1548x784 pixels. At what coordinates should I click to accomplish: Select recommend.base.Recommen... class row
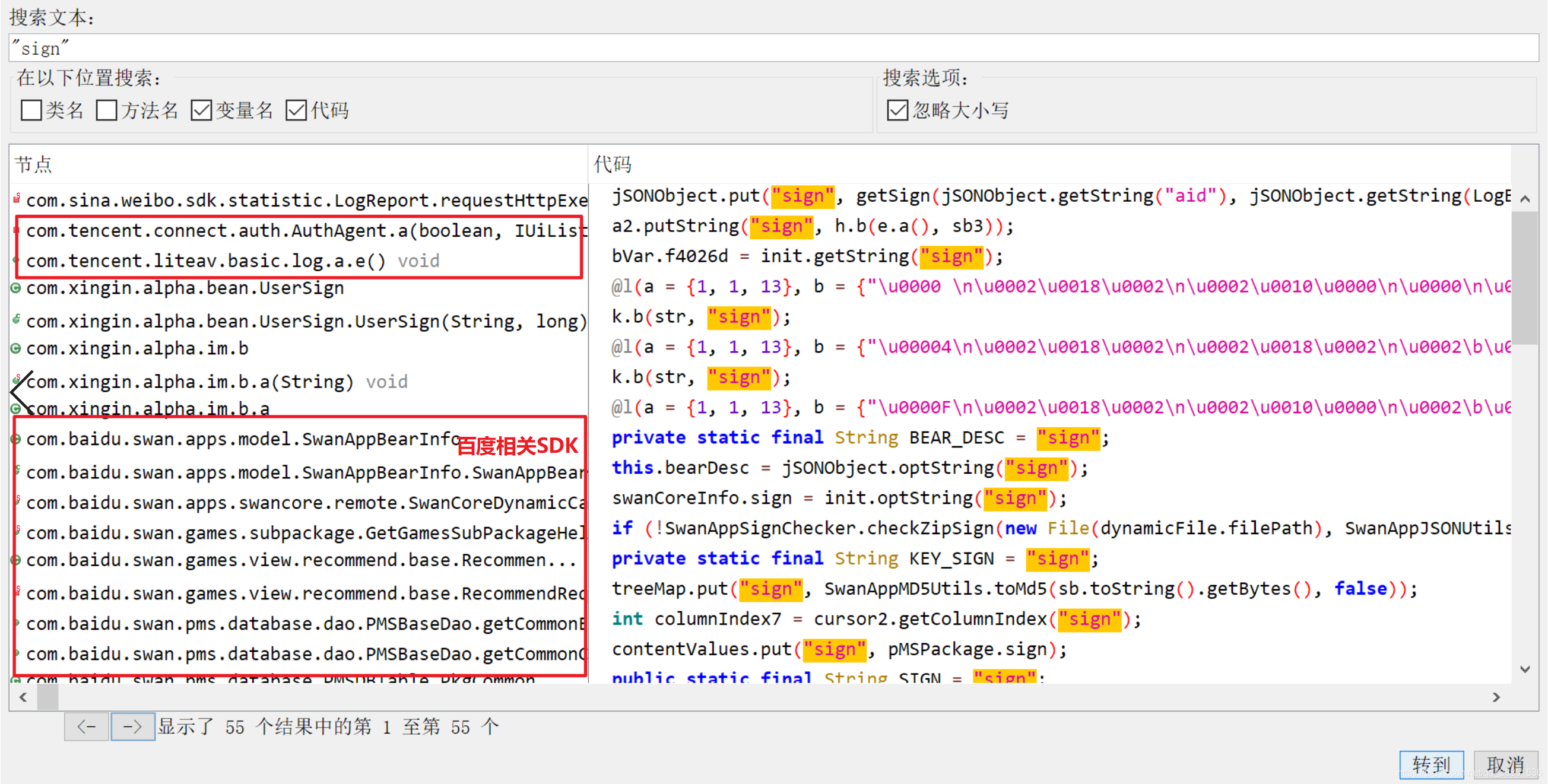[x=299, y=560]
